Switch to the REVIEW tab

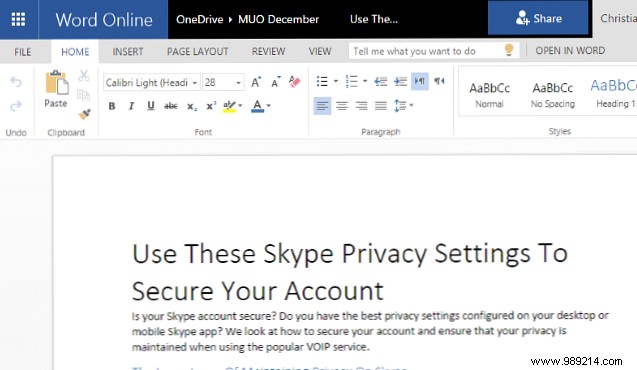[x=268, y=52]
